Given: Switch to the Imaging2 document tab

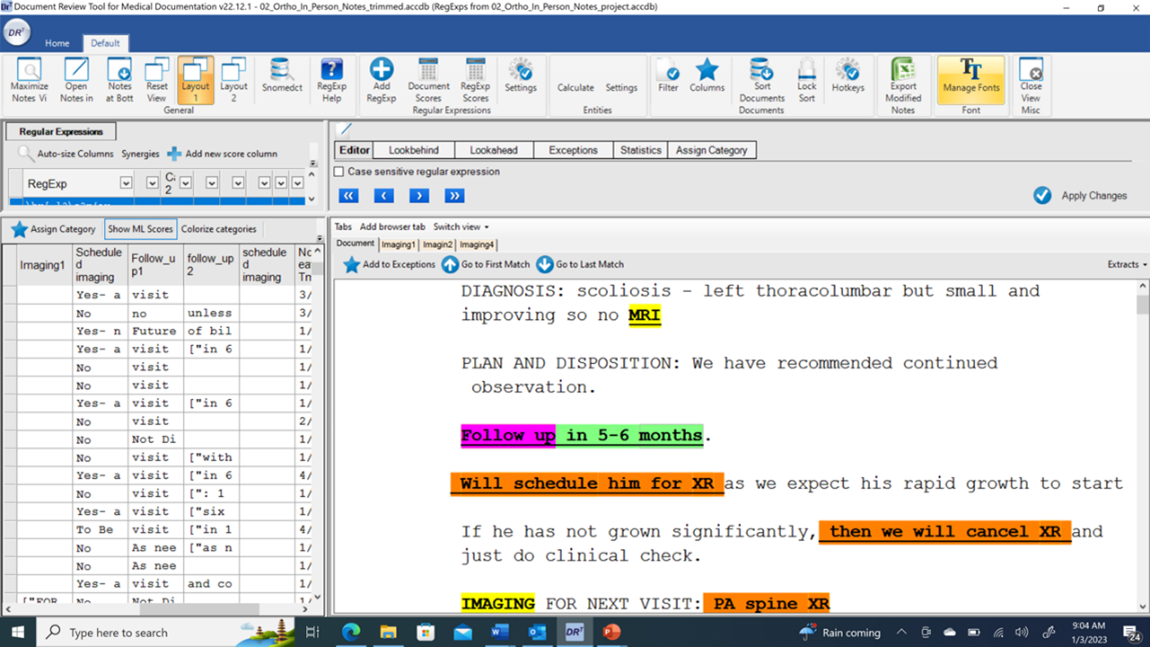Looking at the screenshot, I should (437, 244).
